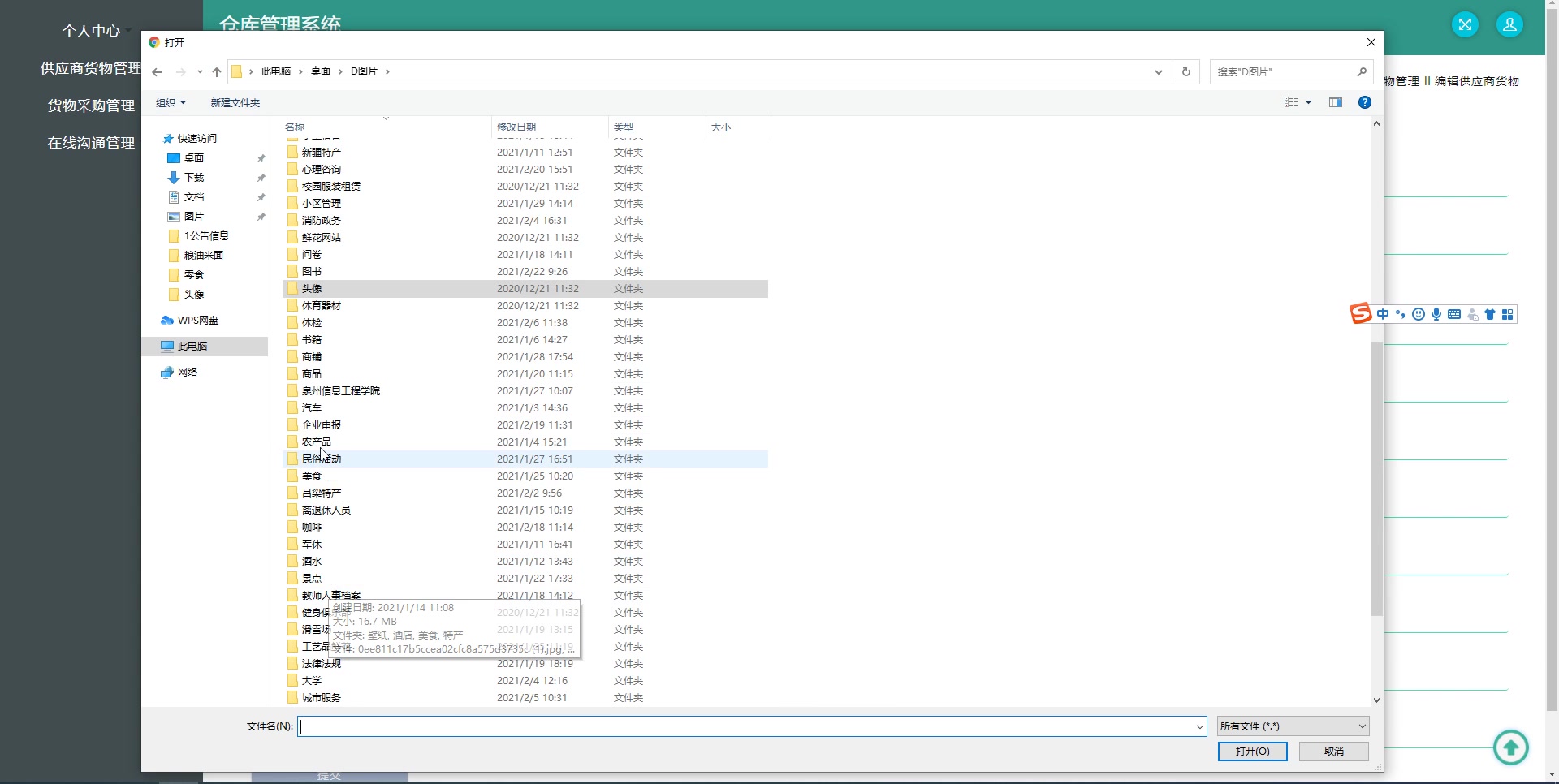Select the 咖啡 folder
Image resolution: width=1559 pixels, height=784 pixels.
pos(525,528)
